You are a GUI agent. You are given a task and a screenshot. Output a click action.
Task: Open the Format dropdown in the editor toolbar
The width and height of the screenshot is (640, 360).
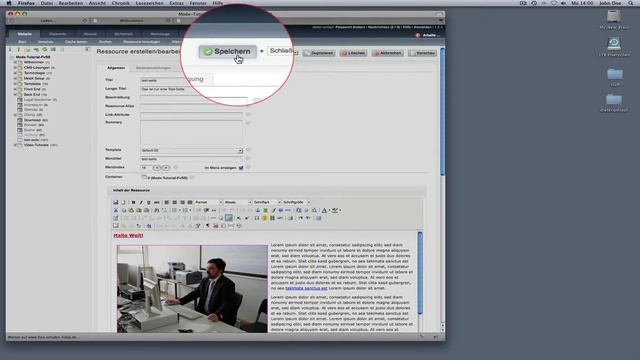click(x=208, y=202)
